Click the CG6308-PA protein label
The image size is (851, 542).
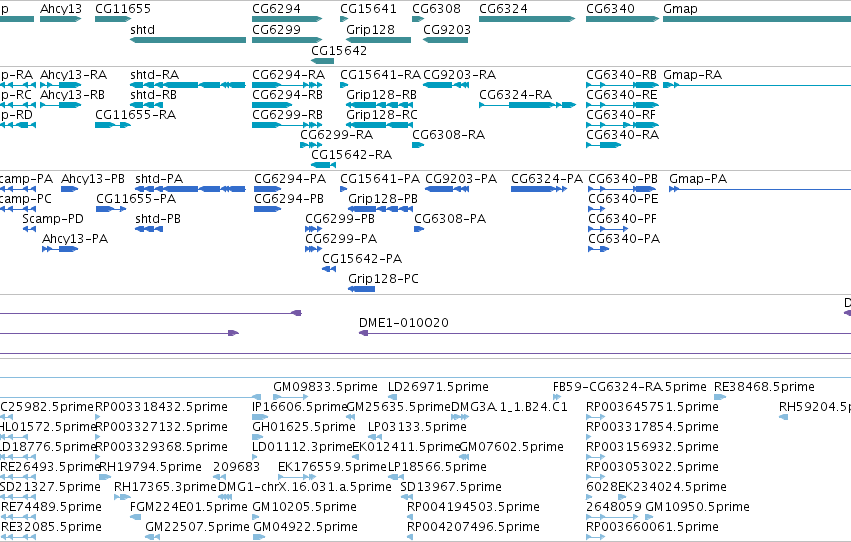[450, 219]
